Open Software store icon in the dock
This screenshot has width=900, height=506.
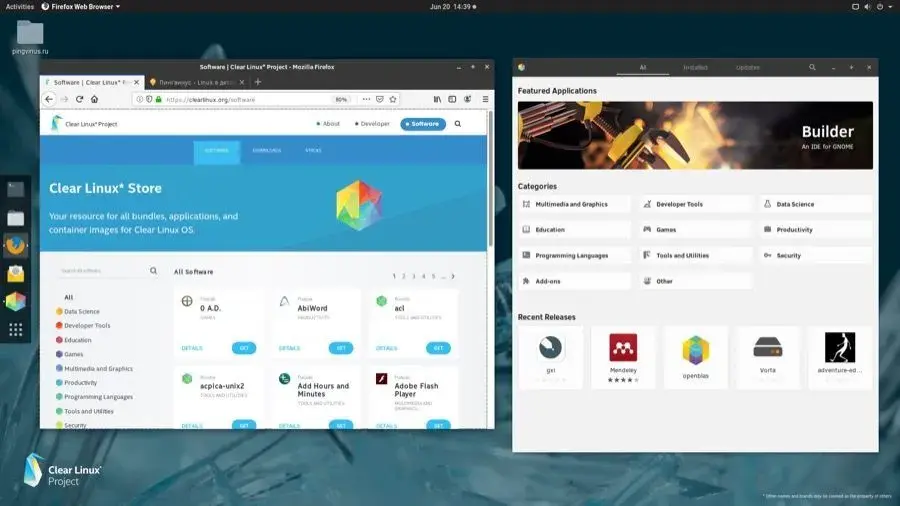tap(15, 301)
